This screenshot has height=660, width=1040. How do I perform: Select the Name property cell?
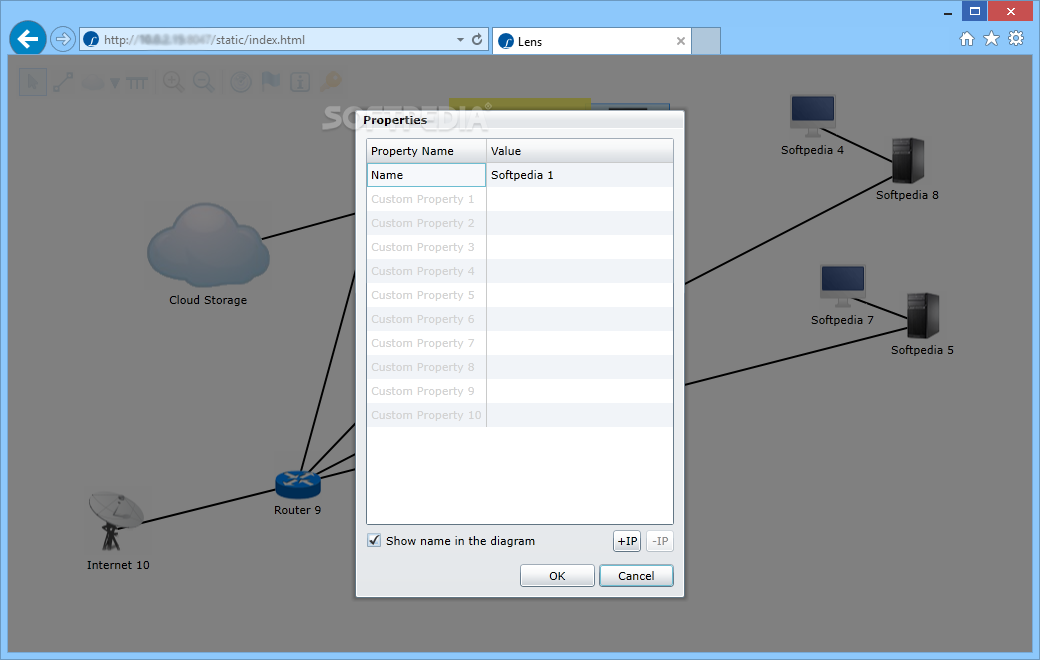[426, 175]
